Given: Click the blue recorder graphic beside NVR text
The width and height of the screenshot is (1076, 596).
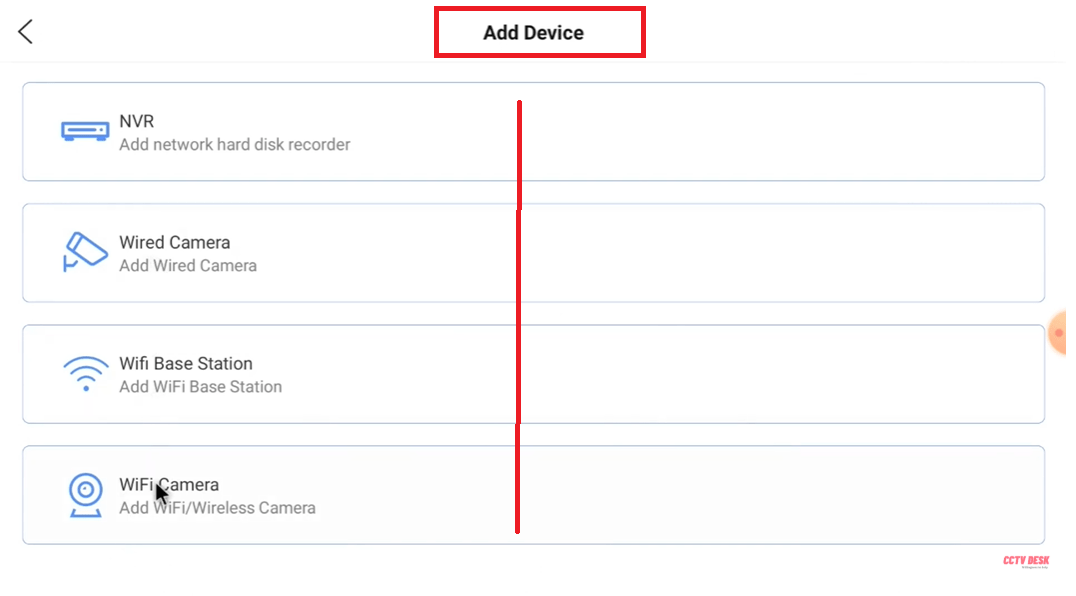Looking at the screenshot, I should point(85,131).
